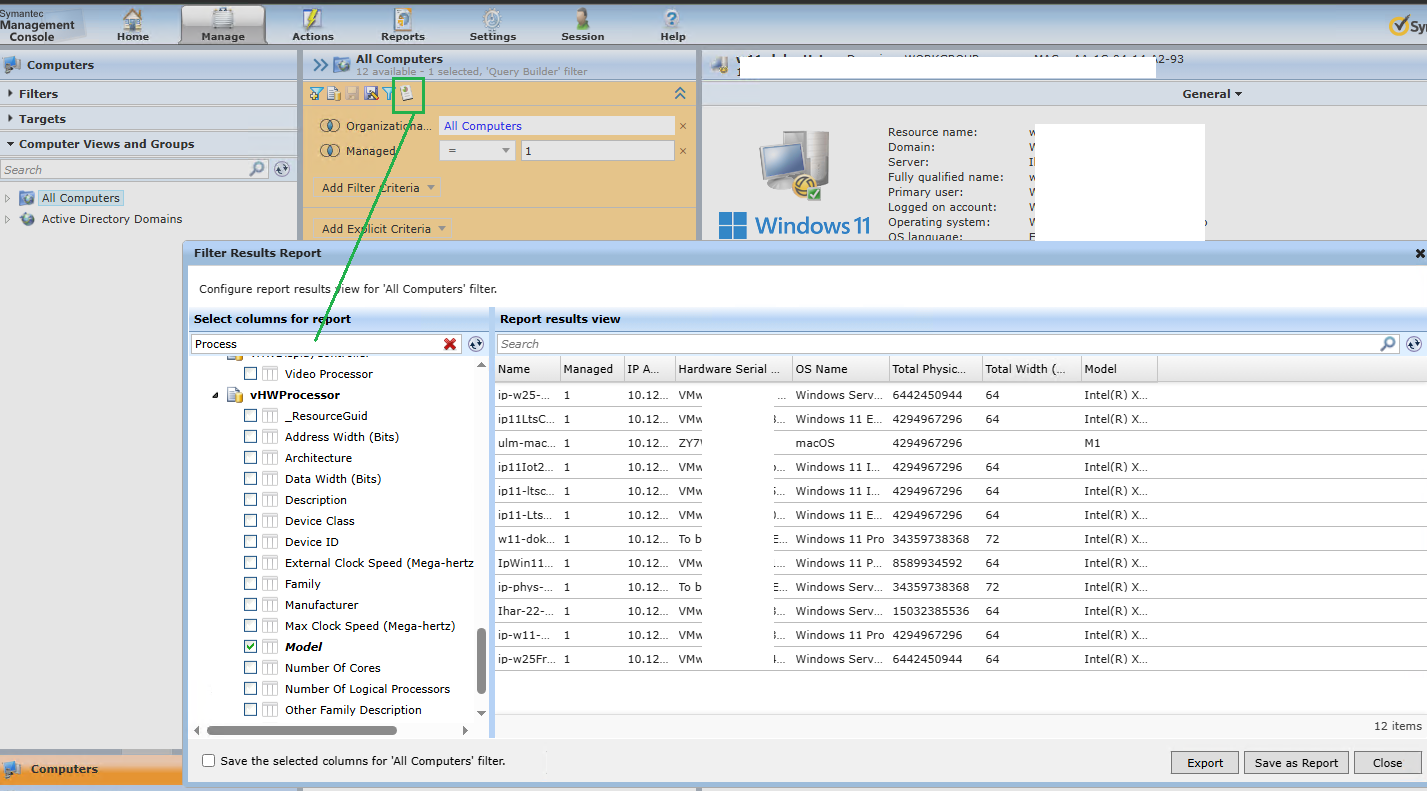Click the Close button in report dialog
This screenshot has height=791, width=1427.
coord(1387,763)
